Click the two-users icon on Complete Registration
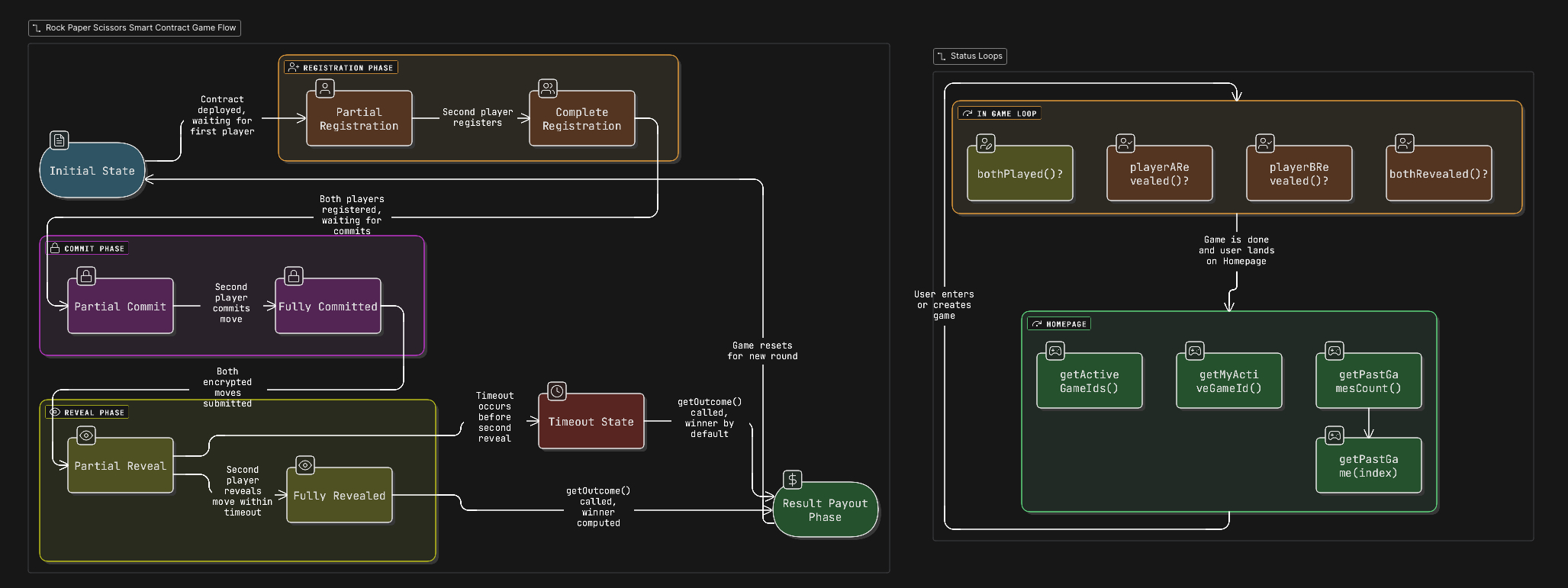 pos(548,88)
